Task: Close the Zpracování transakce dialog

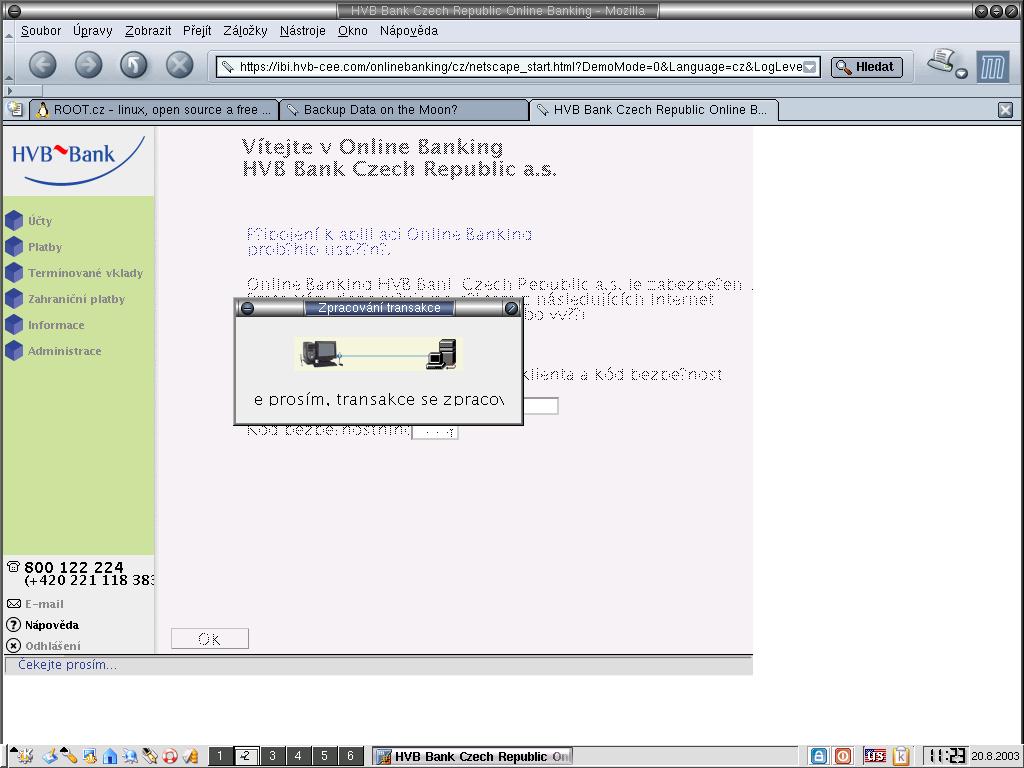Action: (x=511, y=308)
